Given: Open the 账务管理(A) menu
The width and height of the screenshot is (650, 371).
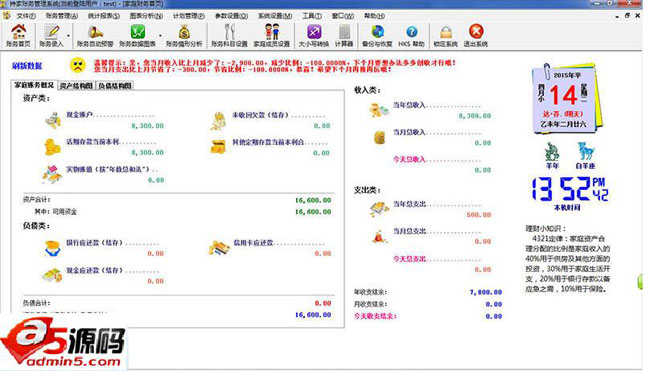Looking at the screenshot, I should point(62,16).
